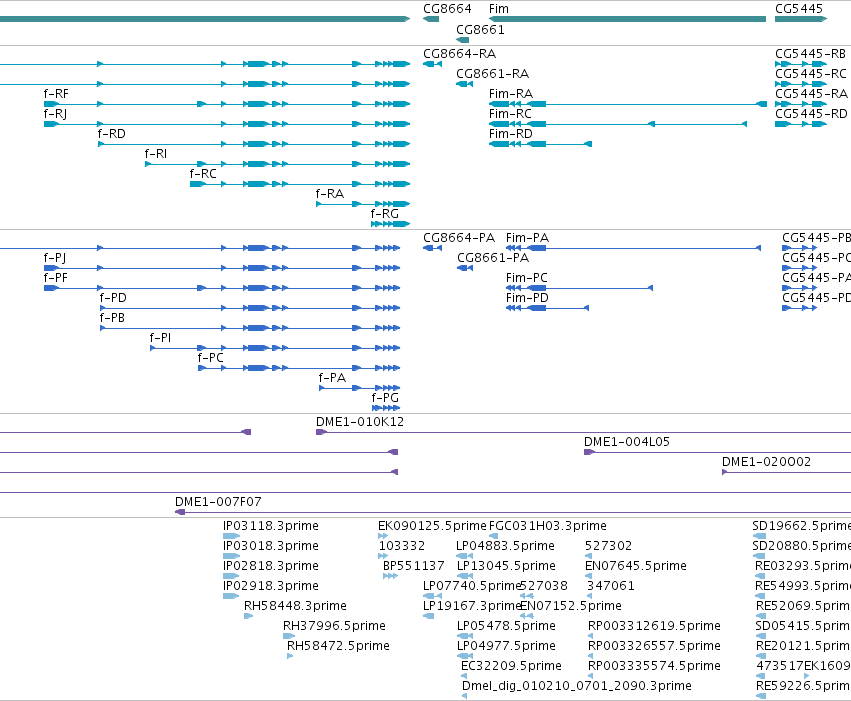Click the EK090125.5prime EST label
851x701 pixels.
pos(432,526)
